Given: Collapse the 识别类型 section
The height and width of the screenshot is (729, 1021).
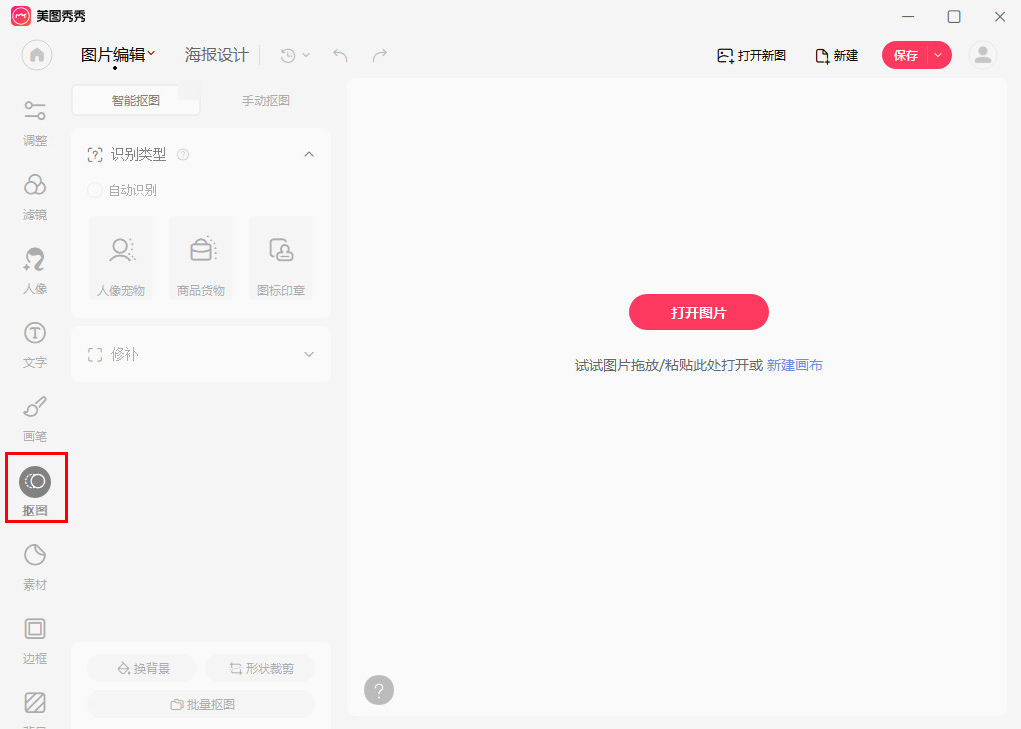Looking at the screenshot, I should click(309, 154).
